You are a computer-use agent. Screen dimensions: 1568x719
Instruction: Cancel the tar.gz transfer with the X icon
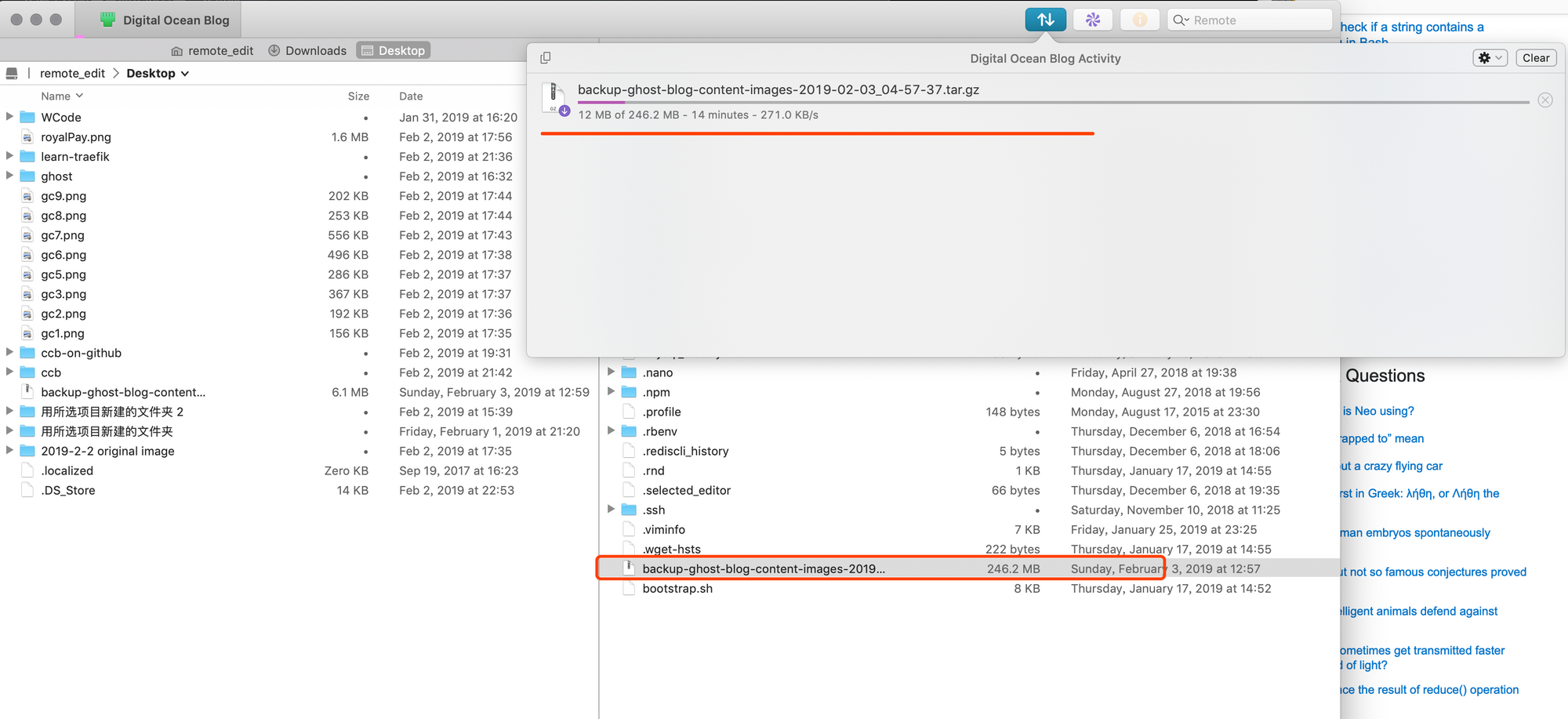tap(1544, 100)
